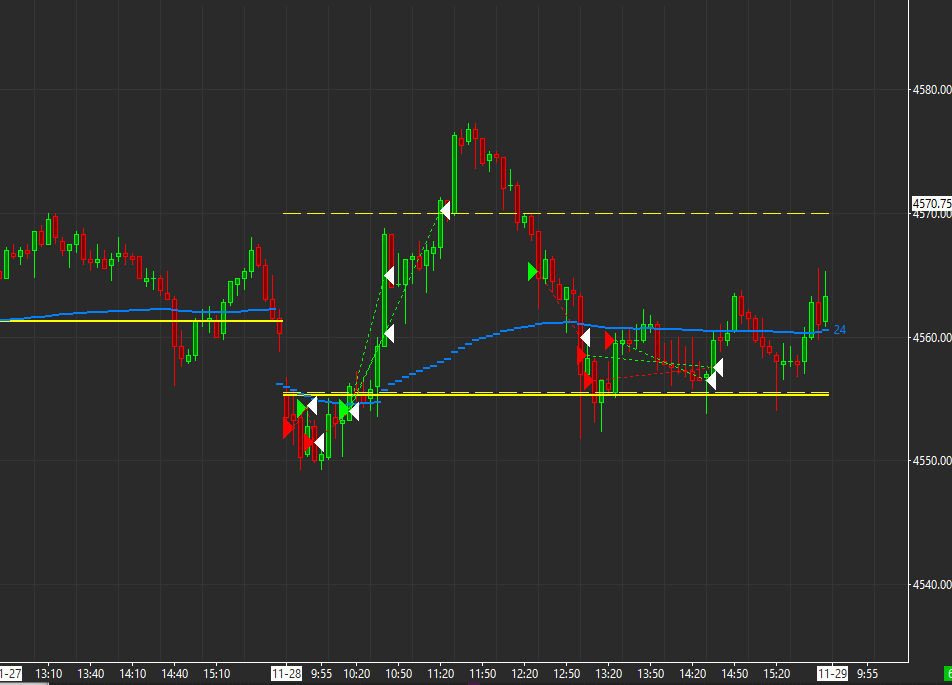This screenshot has width=952, height=685.
Task: Click the current price label 4570.75
Action: (932, 203)
